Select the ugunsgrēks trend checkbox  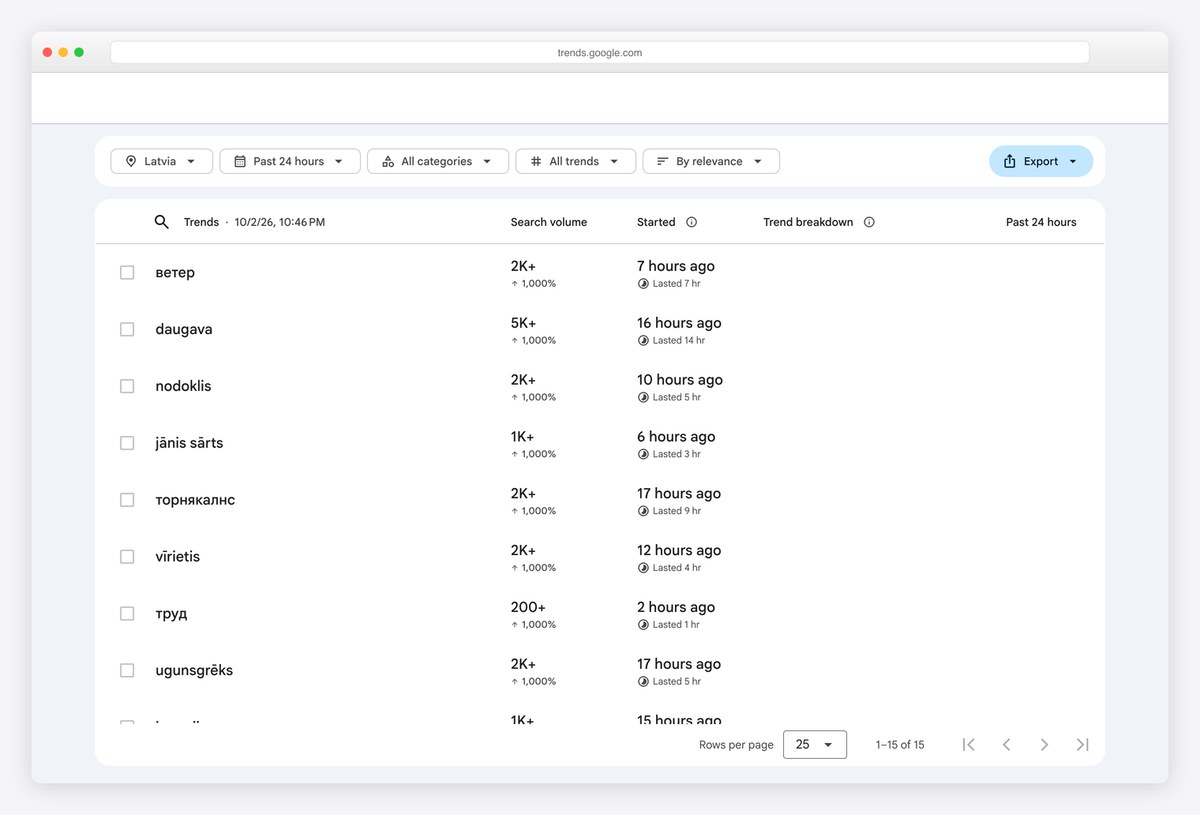click(127, 671)
